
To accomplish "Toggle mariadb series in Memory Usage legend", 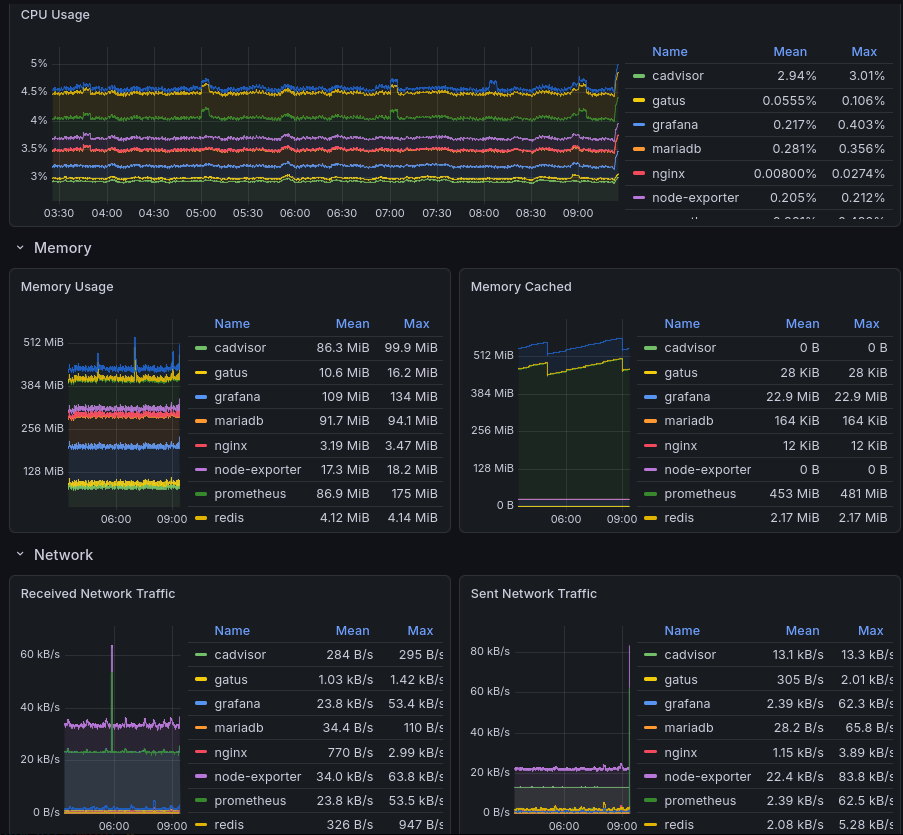I will coord(239,421).
